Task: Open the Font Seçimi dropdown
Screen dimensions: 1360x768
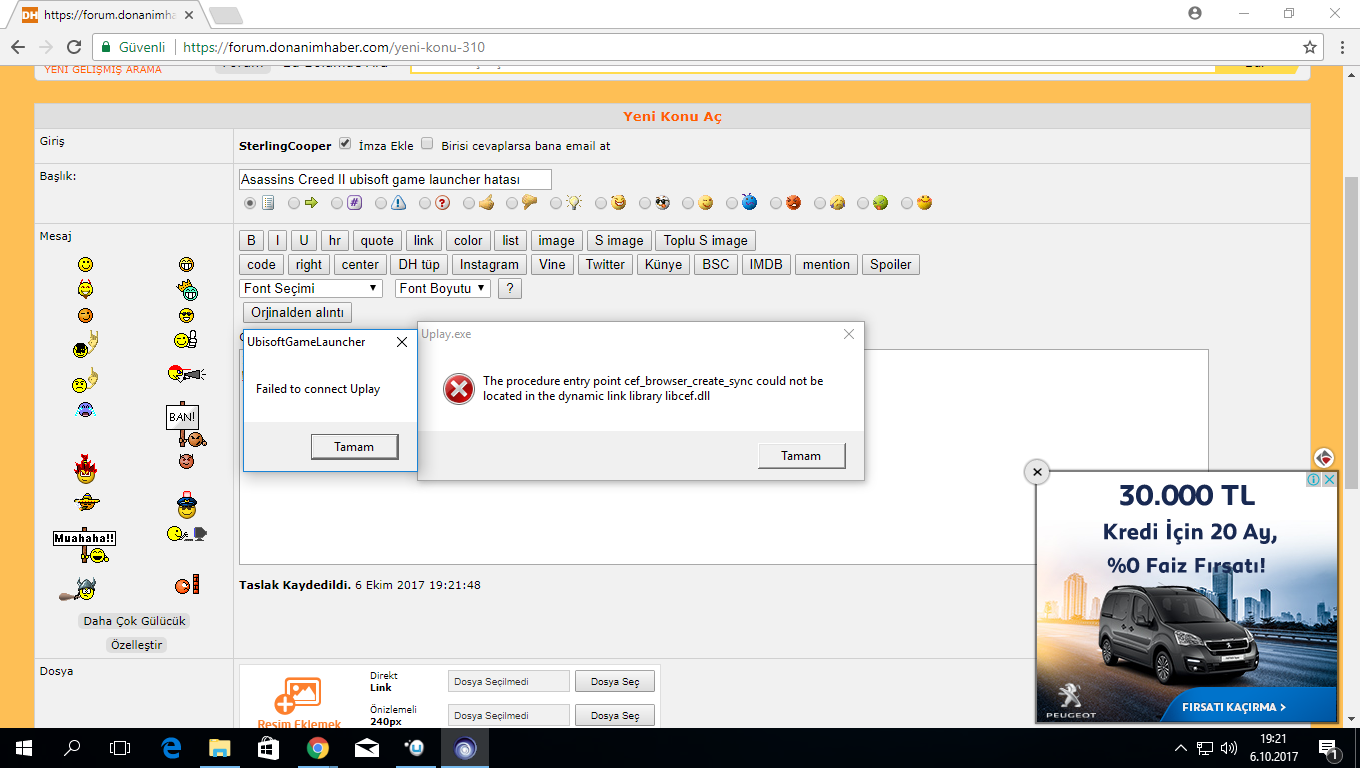Action: coord(311,288)
